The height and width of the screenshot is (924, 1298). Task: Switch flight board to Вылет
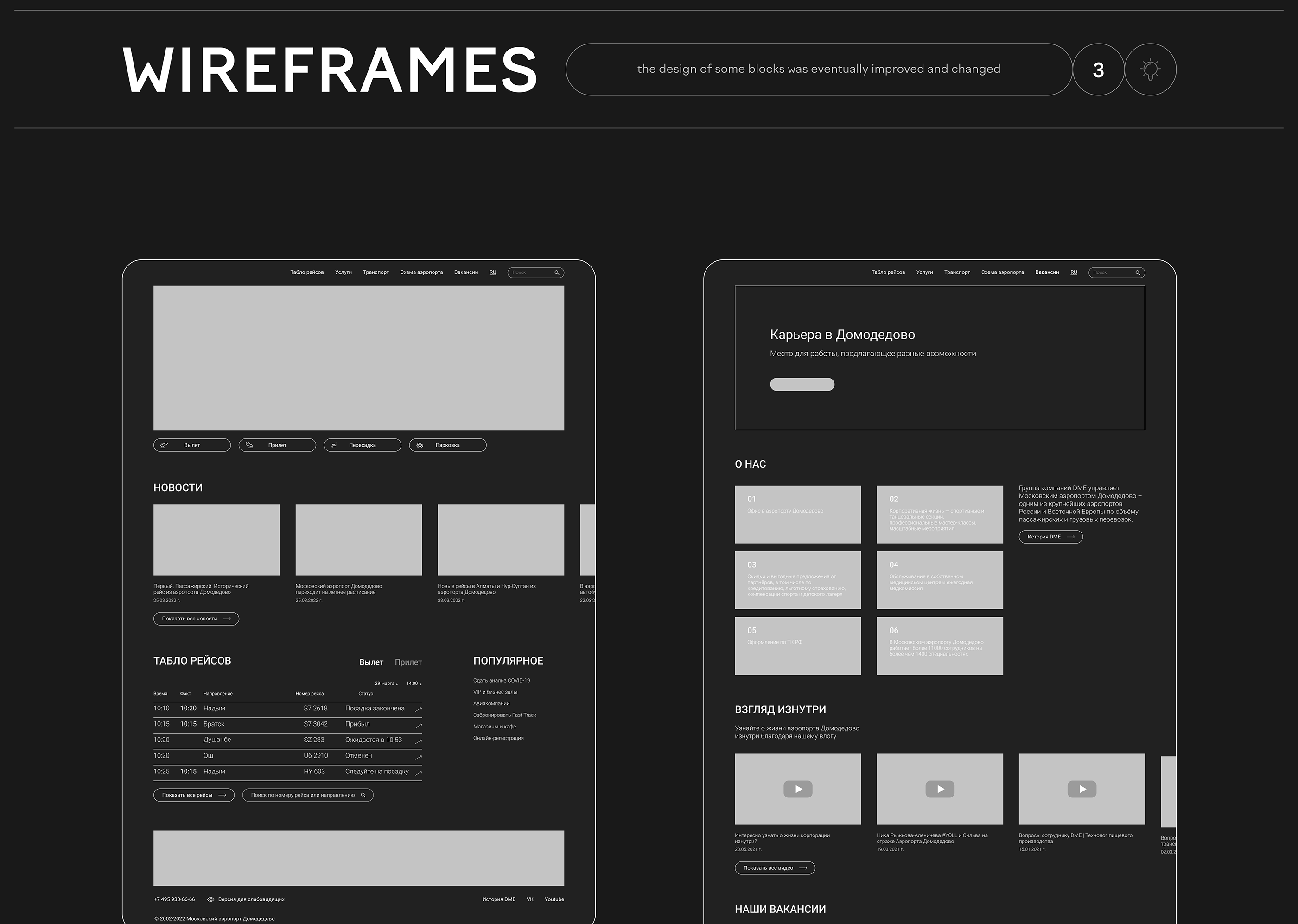(371, 662)
